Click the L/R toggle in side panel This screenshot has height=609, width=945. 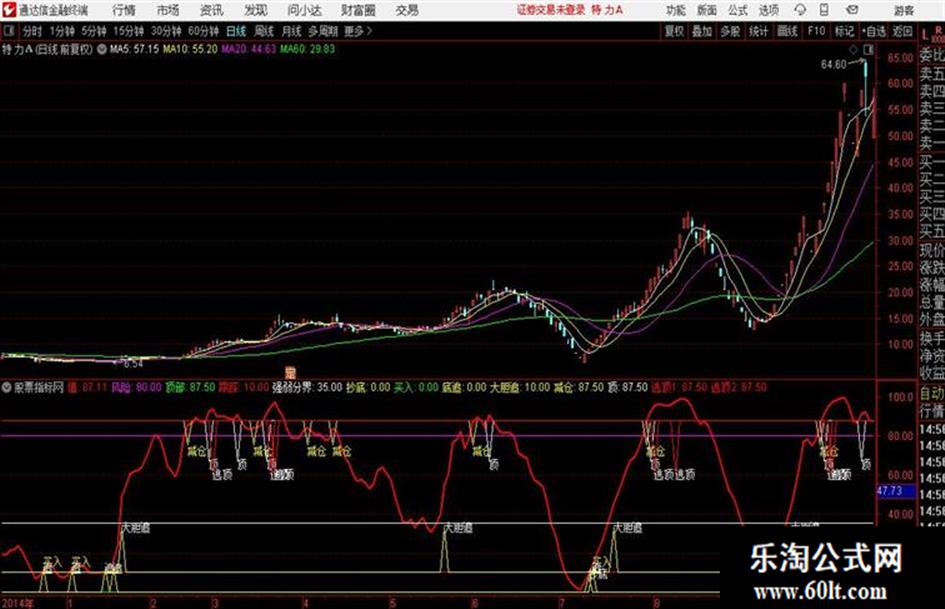coord(932,34)
